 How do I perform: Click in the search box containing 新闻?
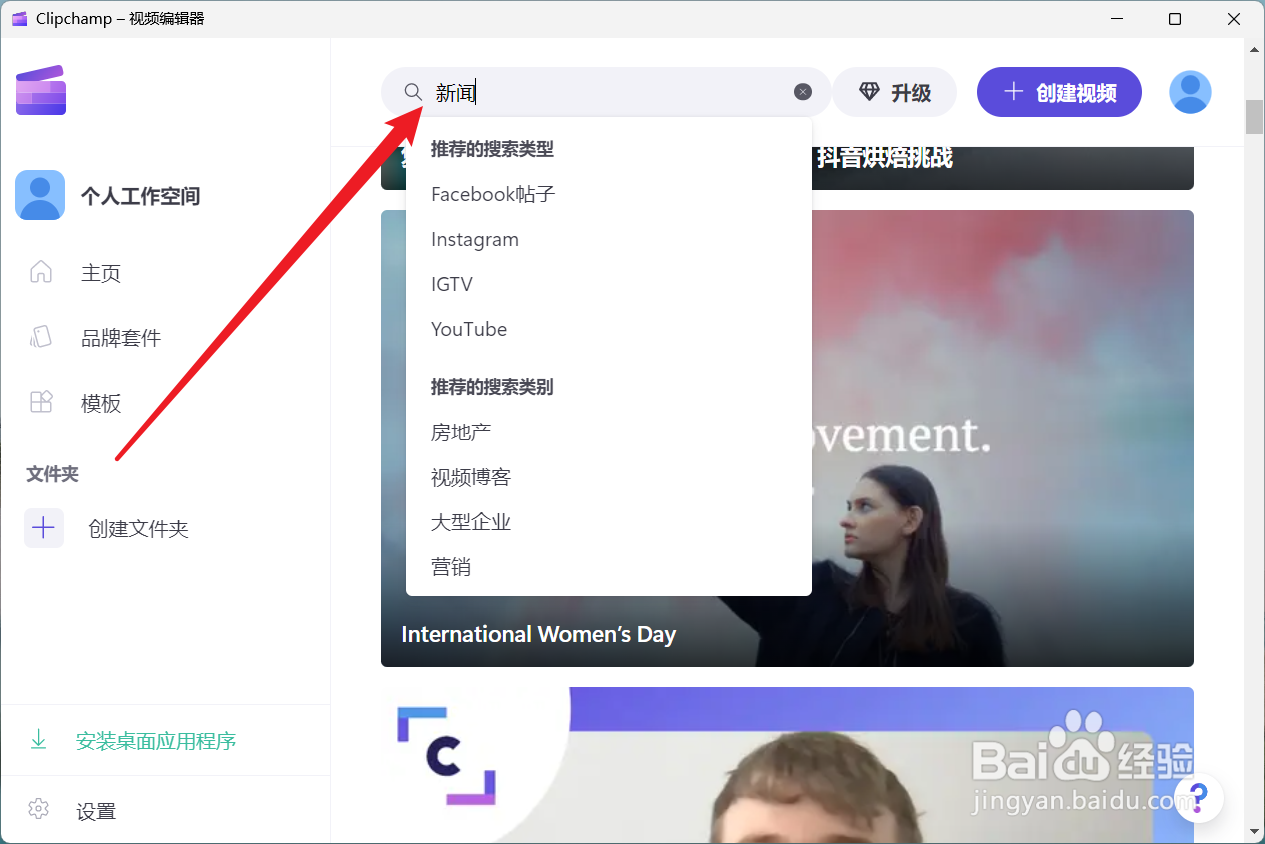pos(606,92)
